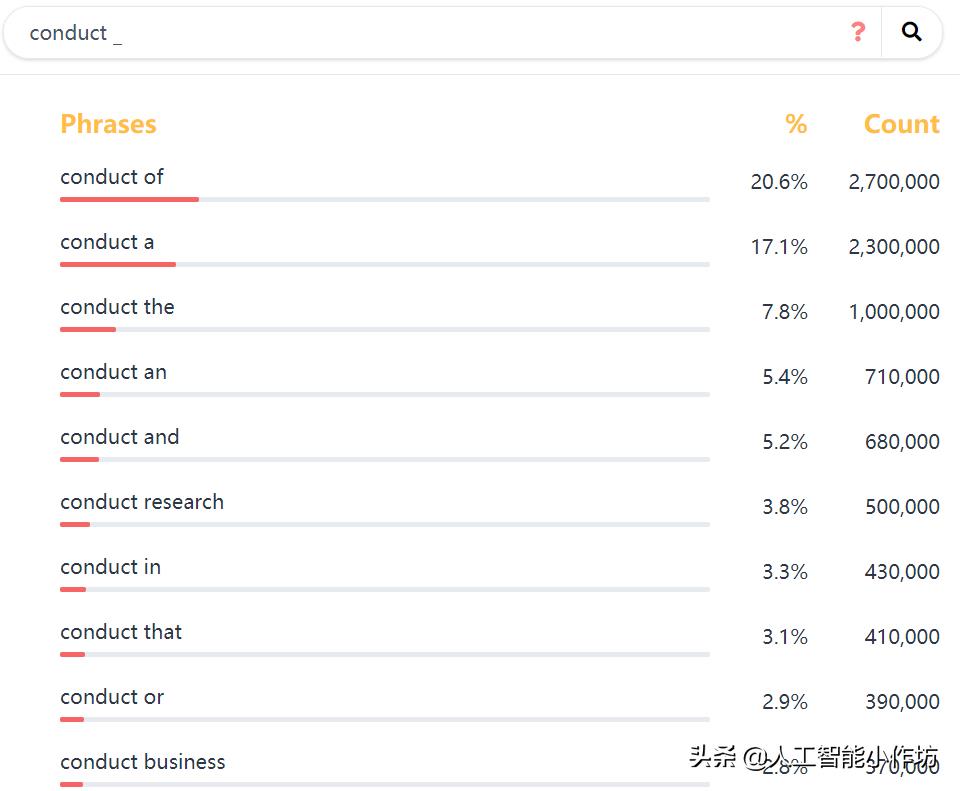Select the "conduct of" phrase result

(112, 177)
